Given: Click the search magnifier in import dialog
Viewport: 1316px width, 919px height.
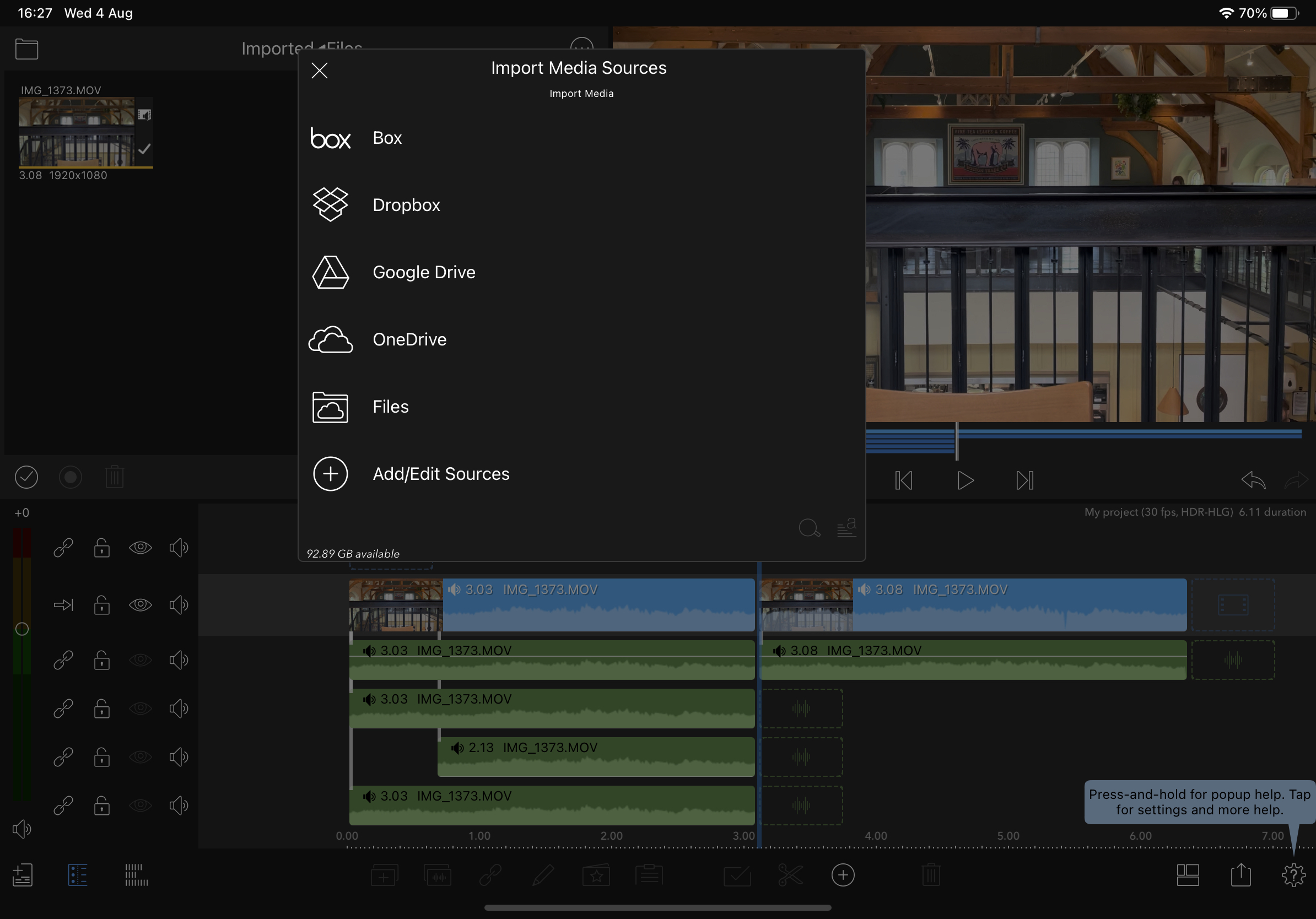Looking at the screenshot, I should tap(810, 528).
